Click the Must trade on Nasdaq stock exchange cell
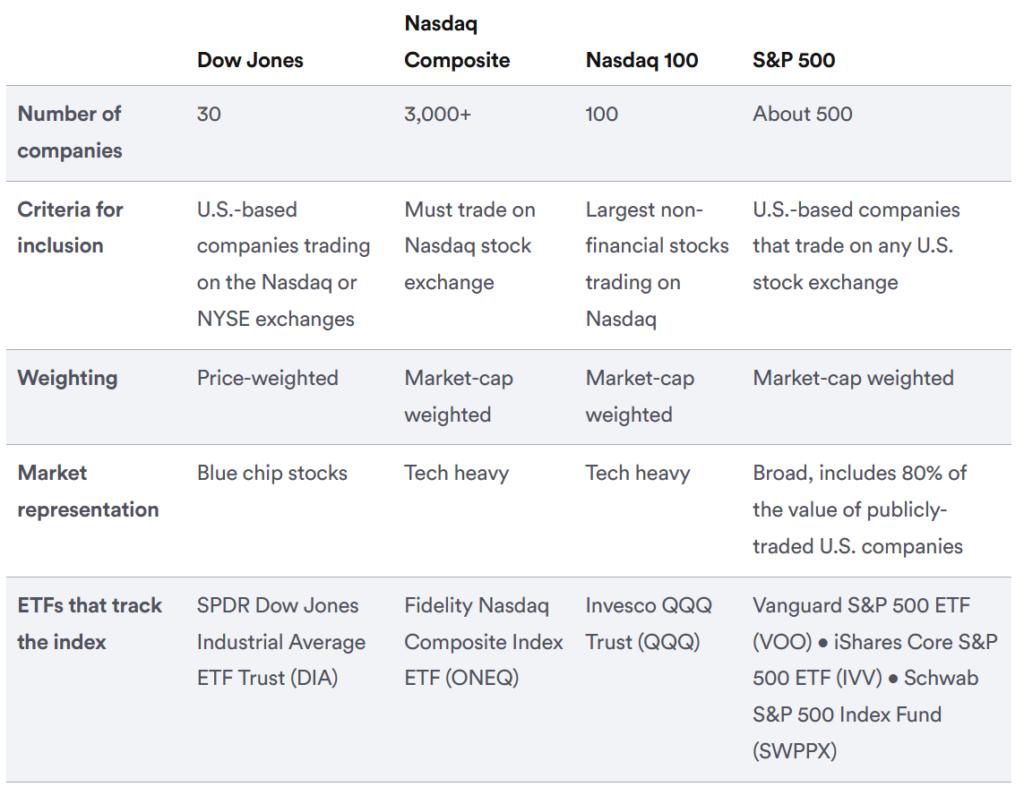1024x787 pixels. [x=469, y=246]
